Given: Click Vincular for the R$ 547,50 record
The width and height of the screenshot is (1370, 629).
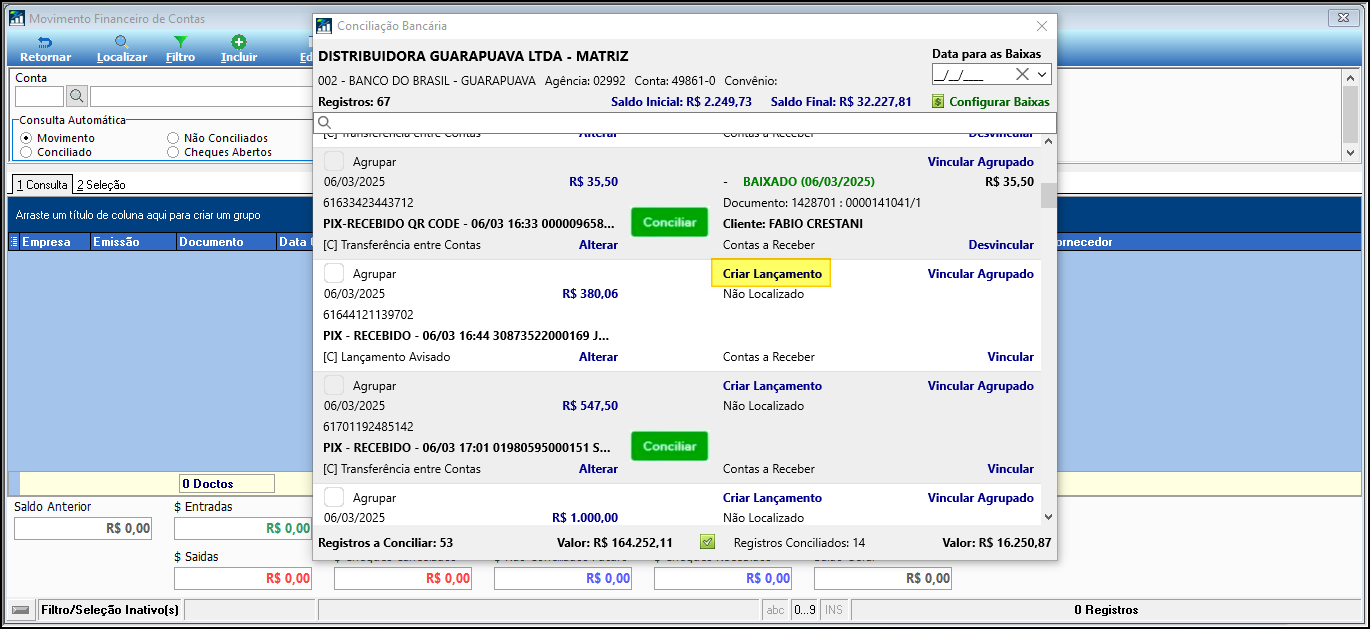Looking at the screenshot, I should coord(1010,468).
